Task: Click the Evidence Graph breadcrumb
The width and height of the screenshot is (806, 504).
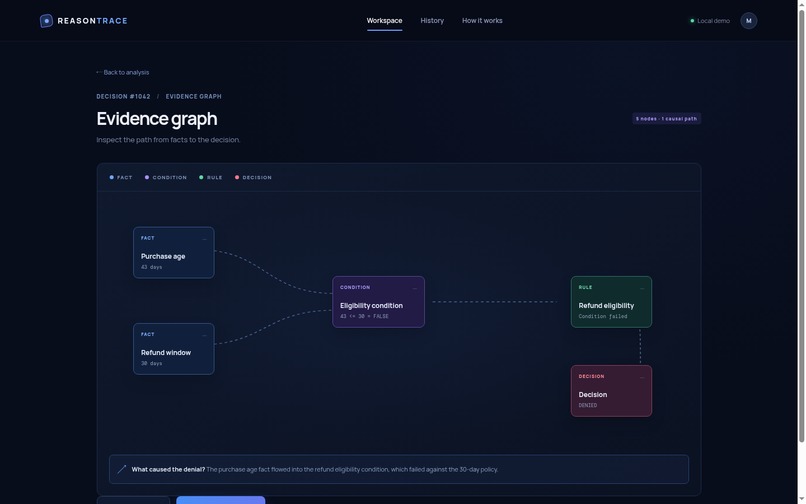Action: tap(194, 97)
